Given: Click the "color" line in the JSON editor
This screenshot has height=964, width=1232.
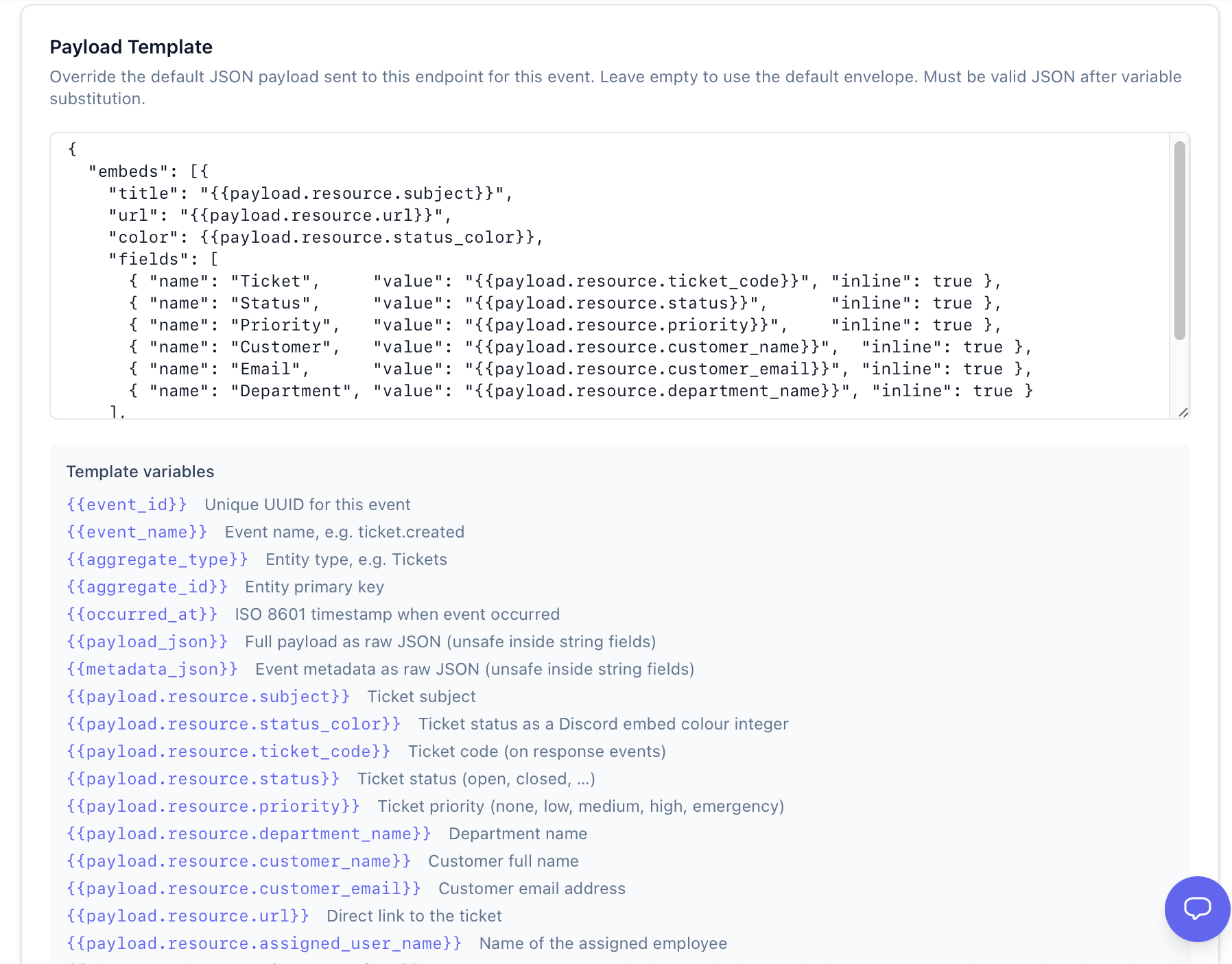Looking at the screenshot, I should tap(326, 237).
